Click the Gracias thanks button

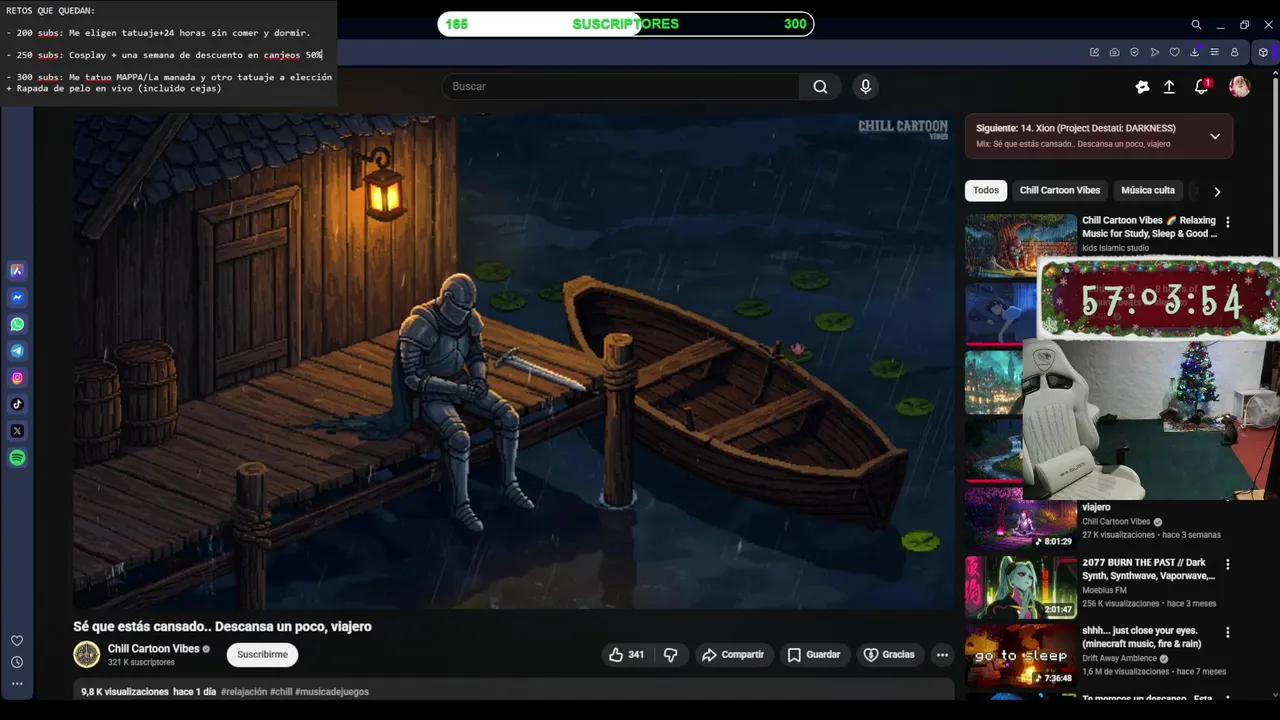(889, 655)
